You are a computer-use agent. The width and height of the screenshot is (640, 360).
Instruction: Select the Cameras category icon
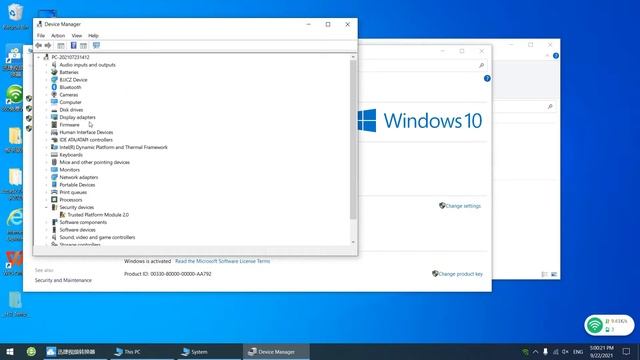click(x=54, y=95)
